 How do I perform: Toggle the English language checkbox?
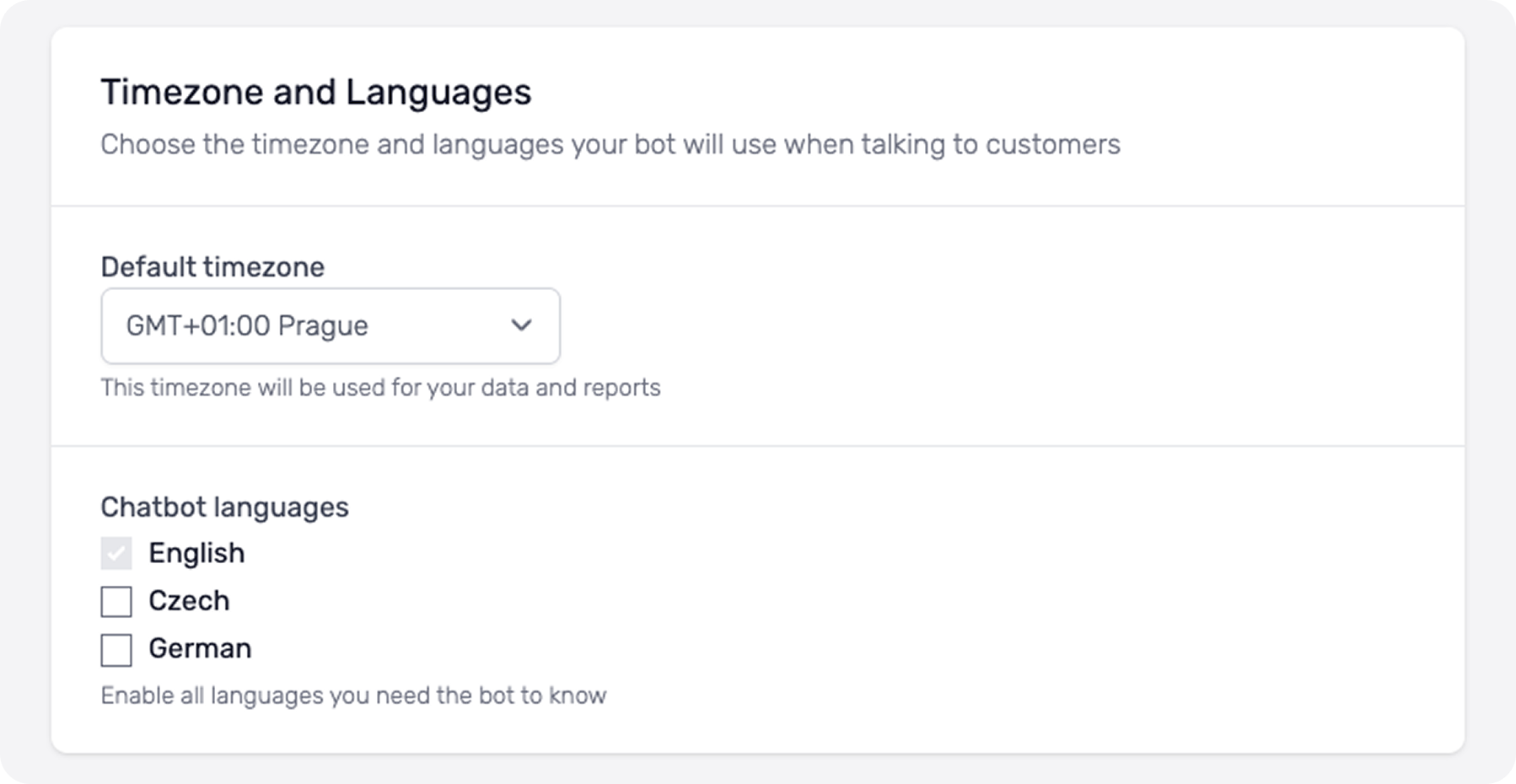tap(116, 553)
